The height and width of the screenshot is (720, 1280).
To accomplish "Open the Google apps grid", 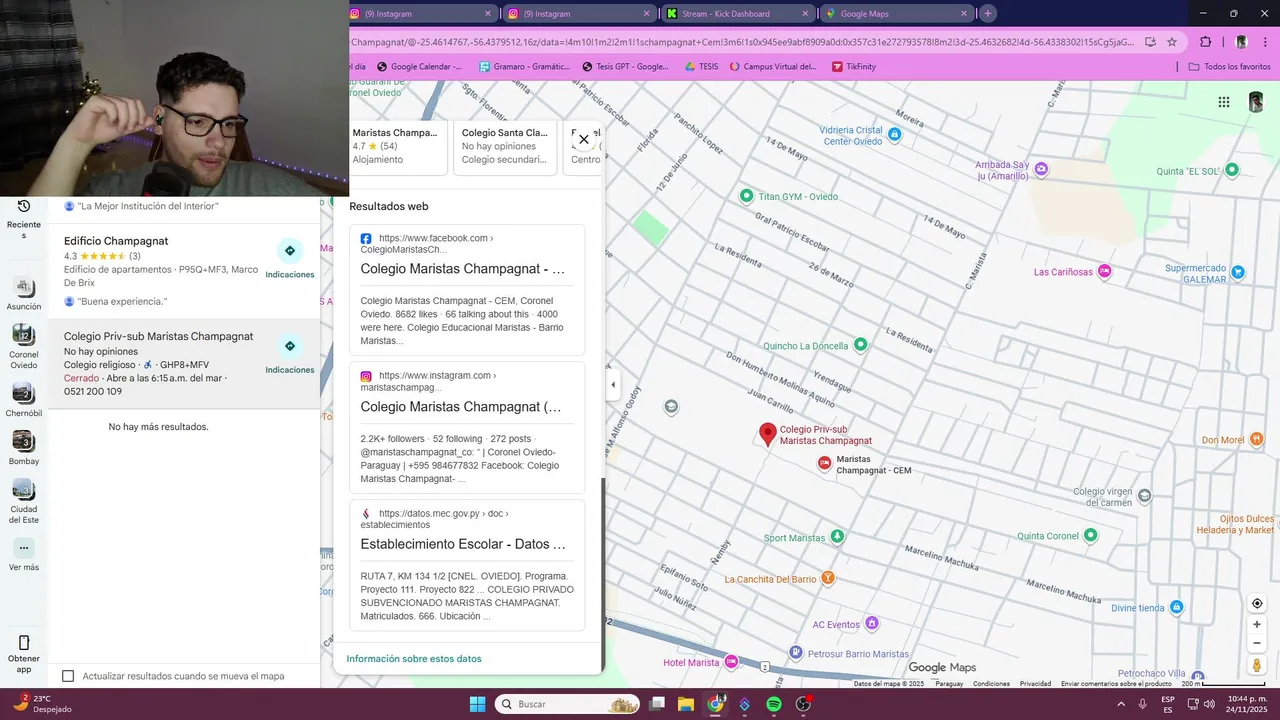I will click(x=1224, y=102).
